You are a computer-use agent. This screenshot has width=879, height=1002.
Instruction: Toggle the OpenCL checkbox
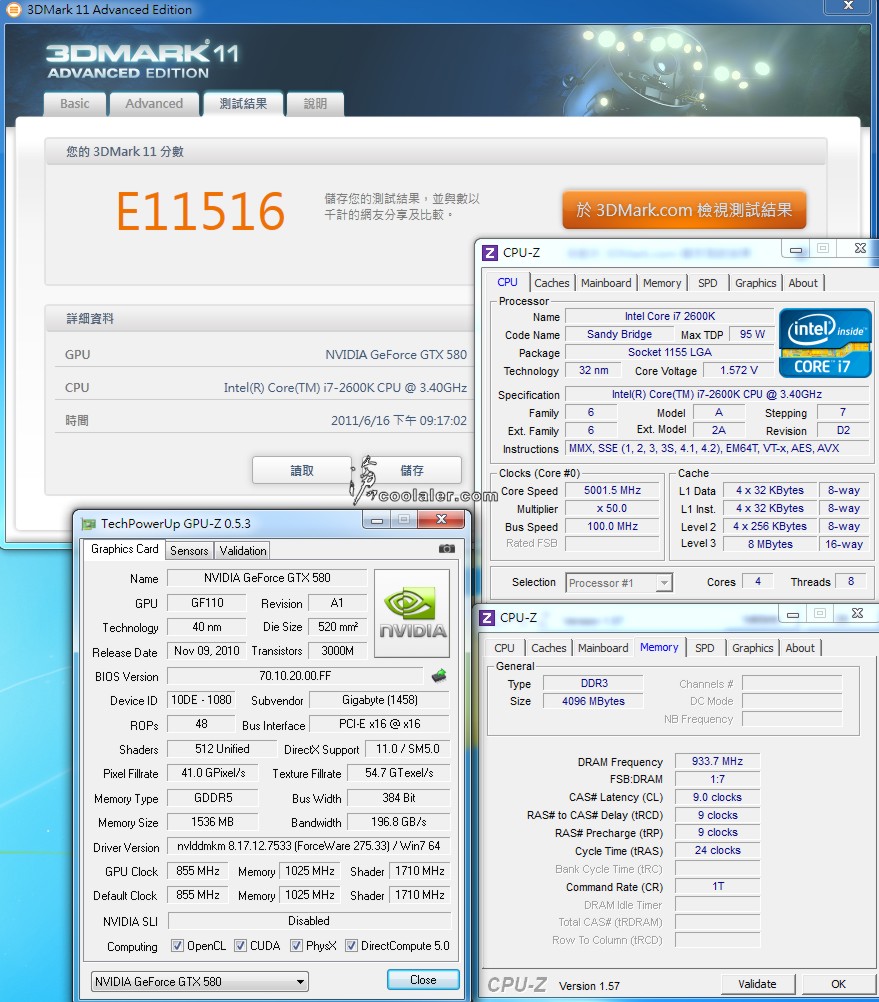(178, 946)
